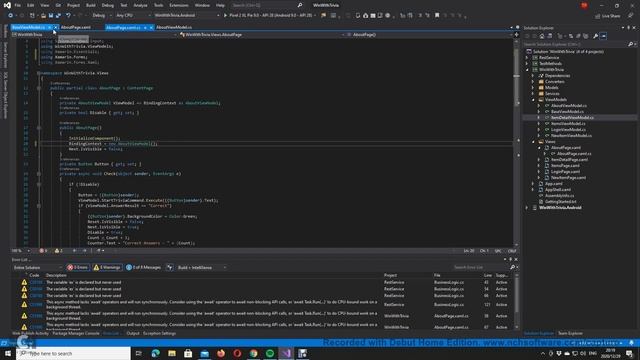Click the Save All toolbar icon
The image size is (640, 360).
(x=58, y=16)
